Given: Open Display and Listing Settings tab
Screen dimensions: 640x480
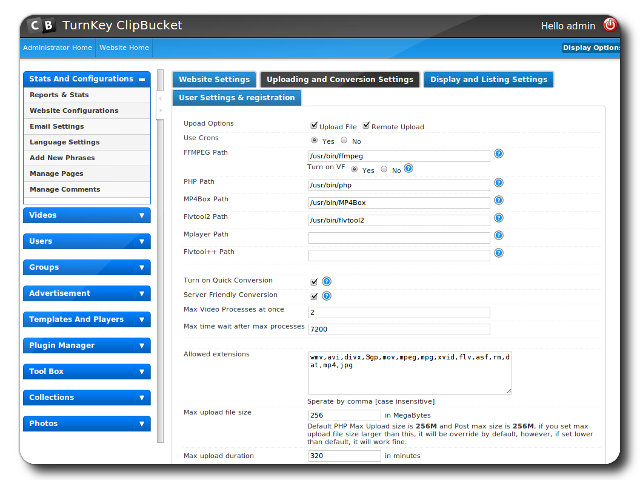Looking at the screenshot, I should 488,79.
